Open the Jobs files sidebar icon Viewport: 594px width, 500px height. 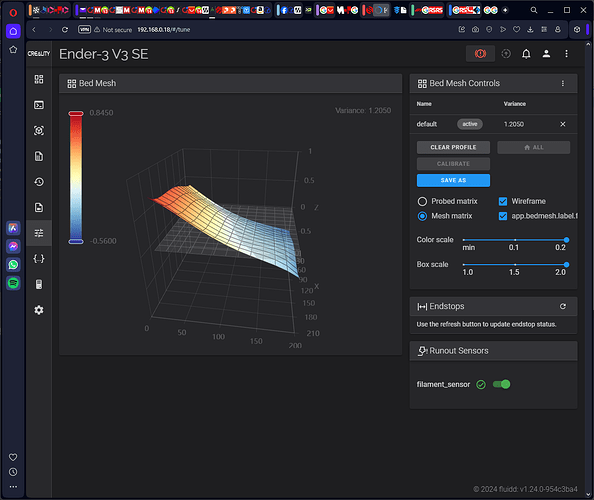39,156
